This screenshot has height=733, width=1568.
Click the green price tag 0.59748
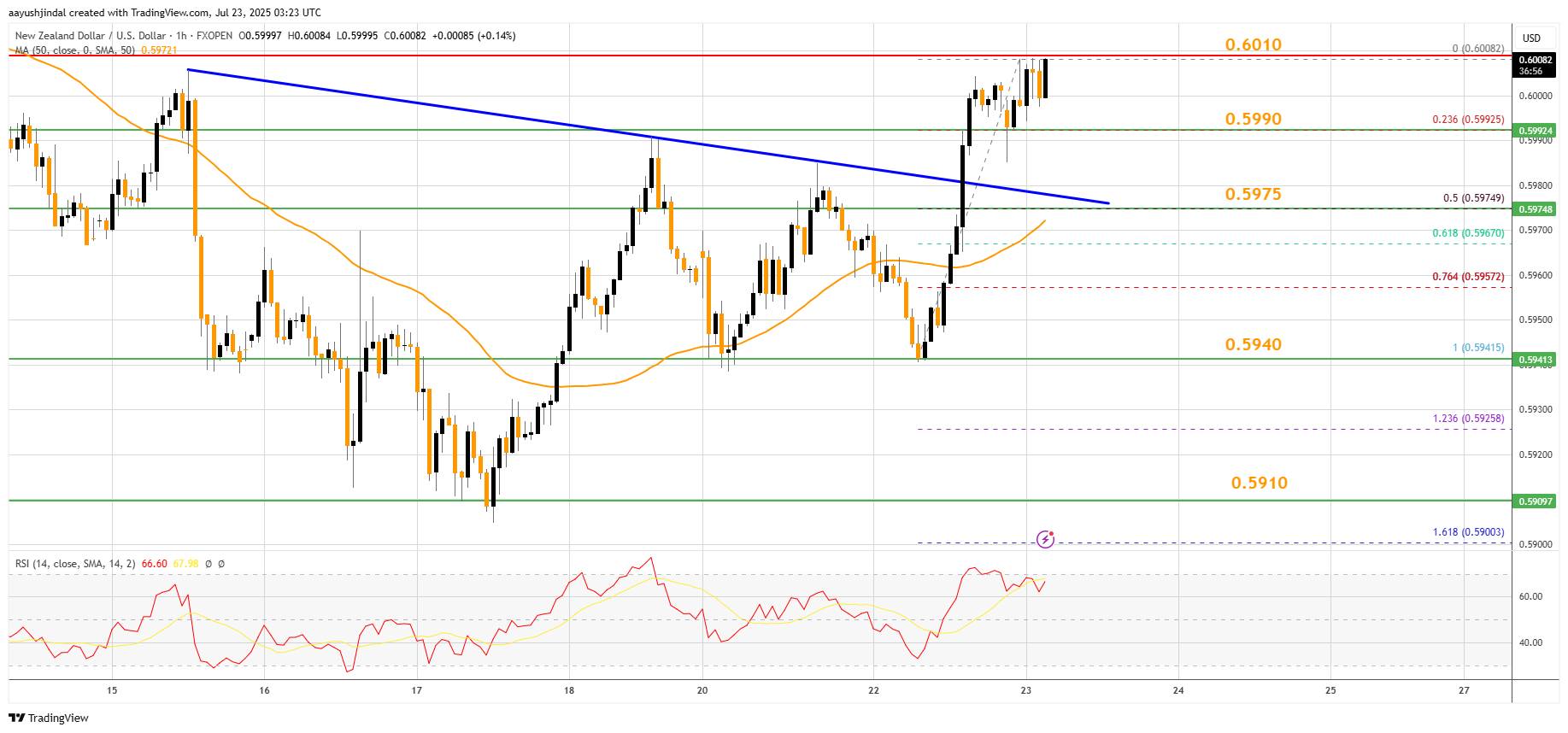point(1536,209)
